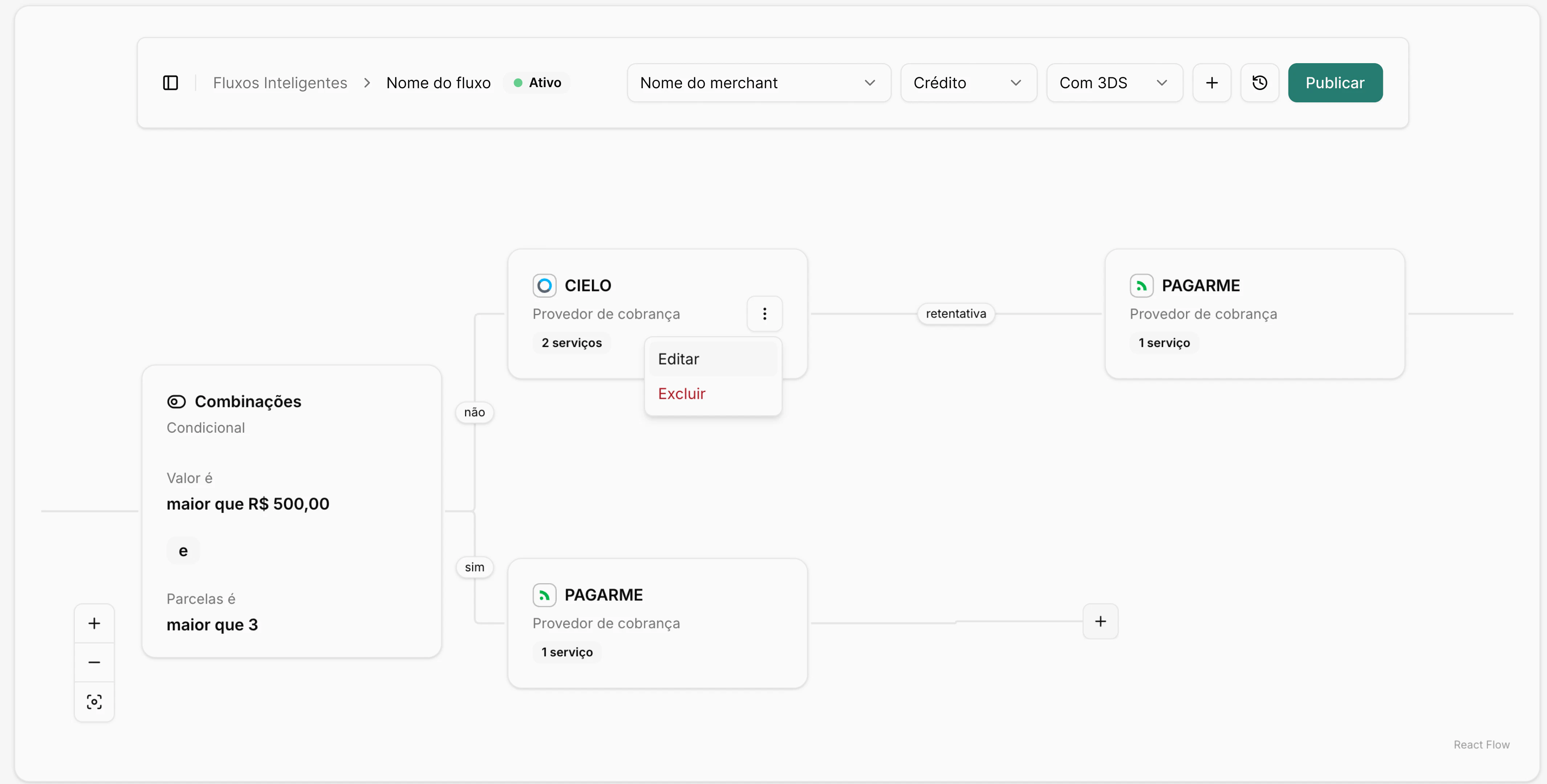Click the retentativa edge label

pyautogui.click(x=955, y=313)
